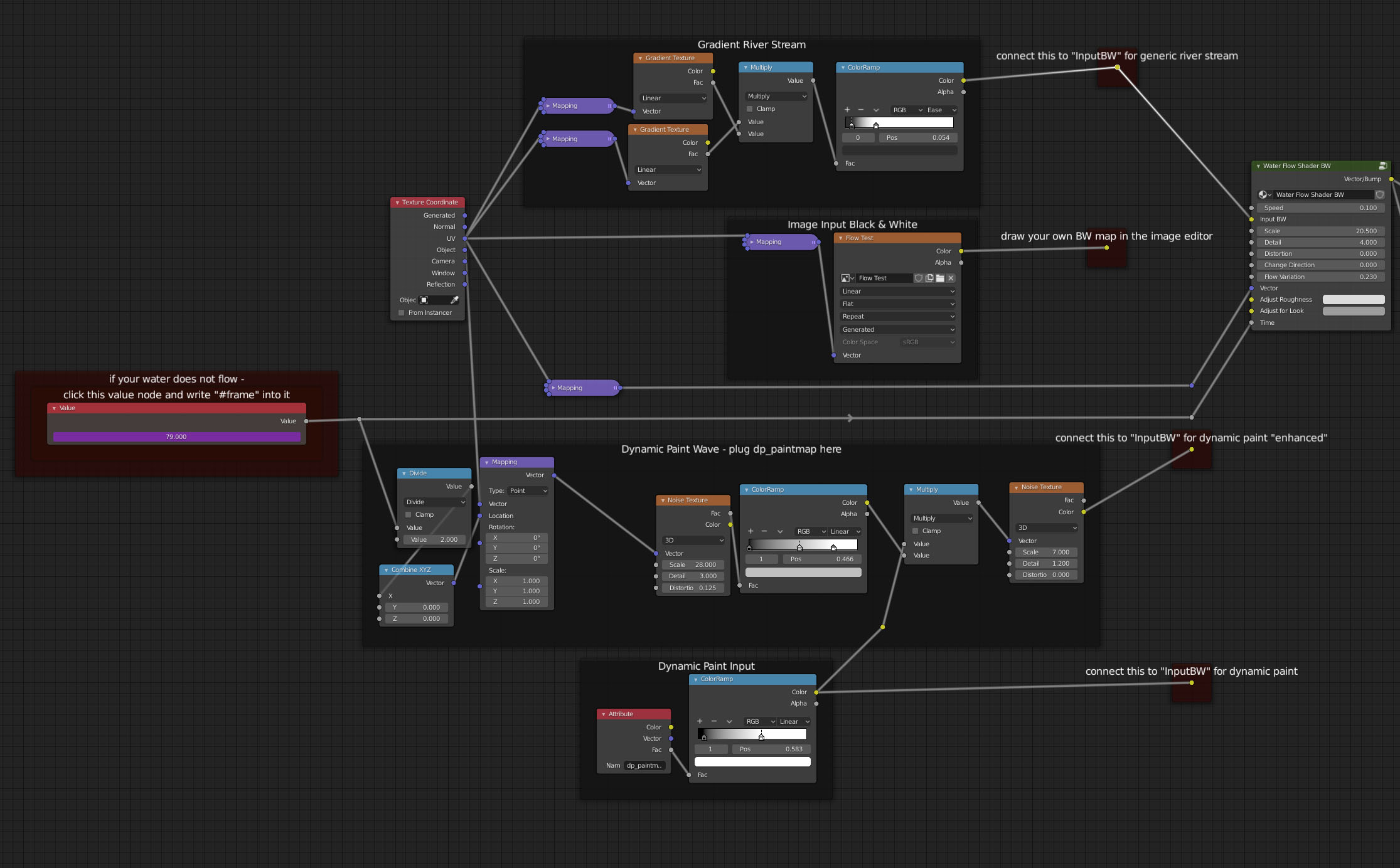1400x868 pixels.
Task: Unlink the Flow Test image with X icon
Action: click(951, 278)
